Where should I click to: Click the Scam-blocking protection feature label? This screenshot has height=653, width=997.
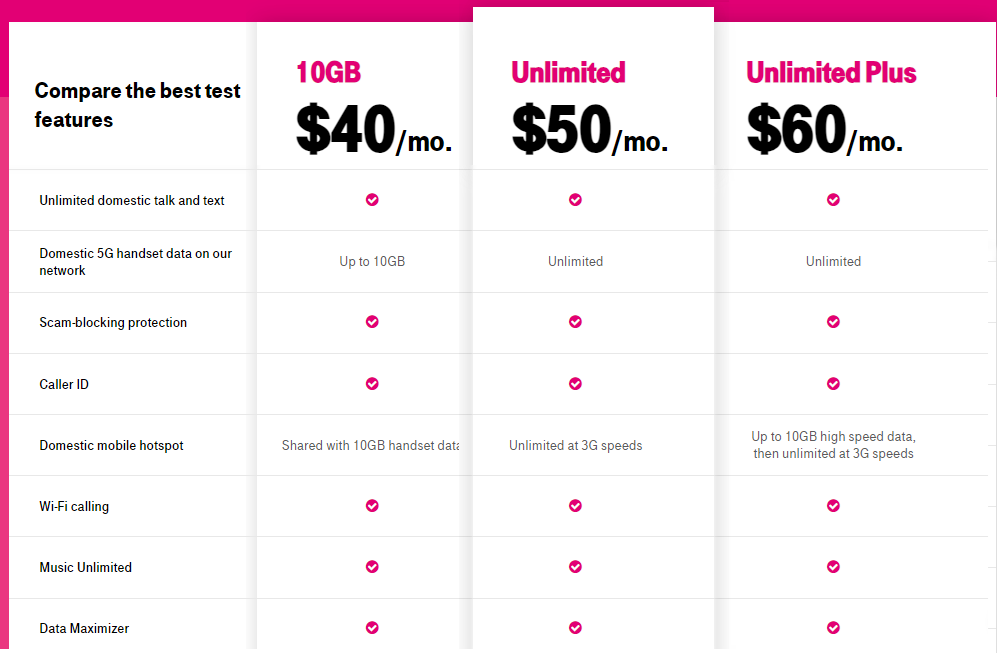[x=113, y=322]
